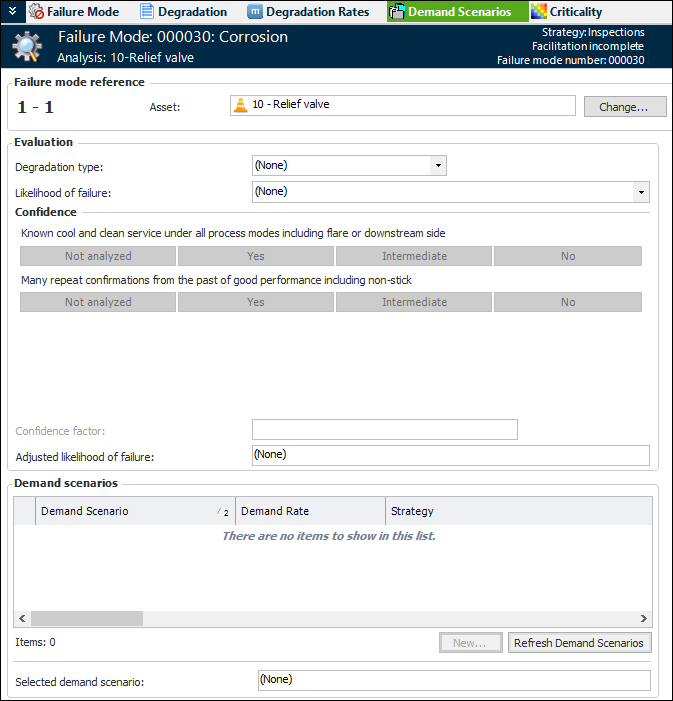Click the '1 - 1' failure mode reference
Screen dimensions: 673x701
pyautogui.click(x=35, y=107)
